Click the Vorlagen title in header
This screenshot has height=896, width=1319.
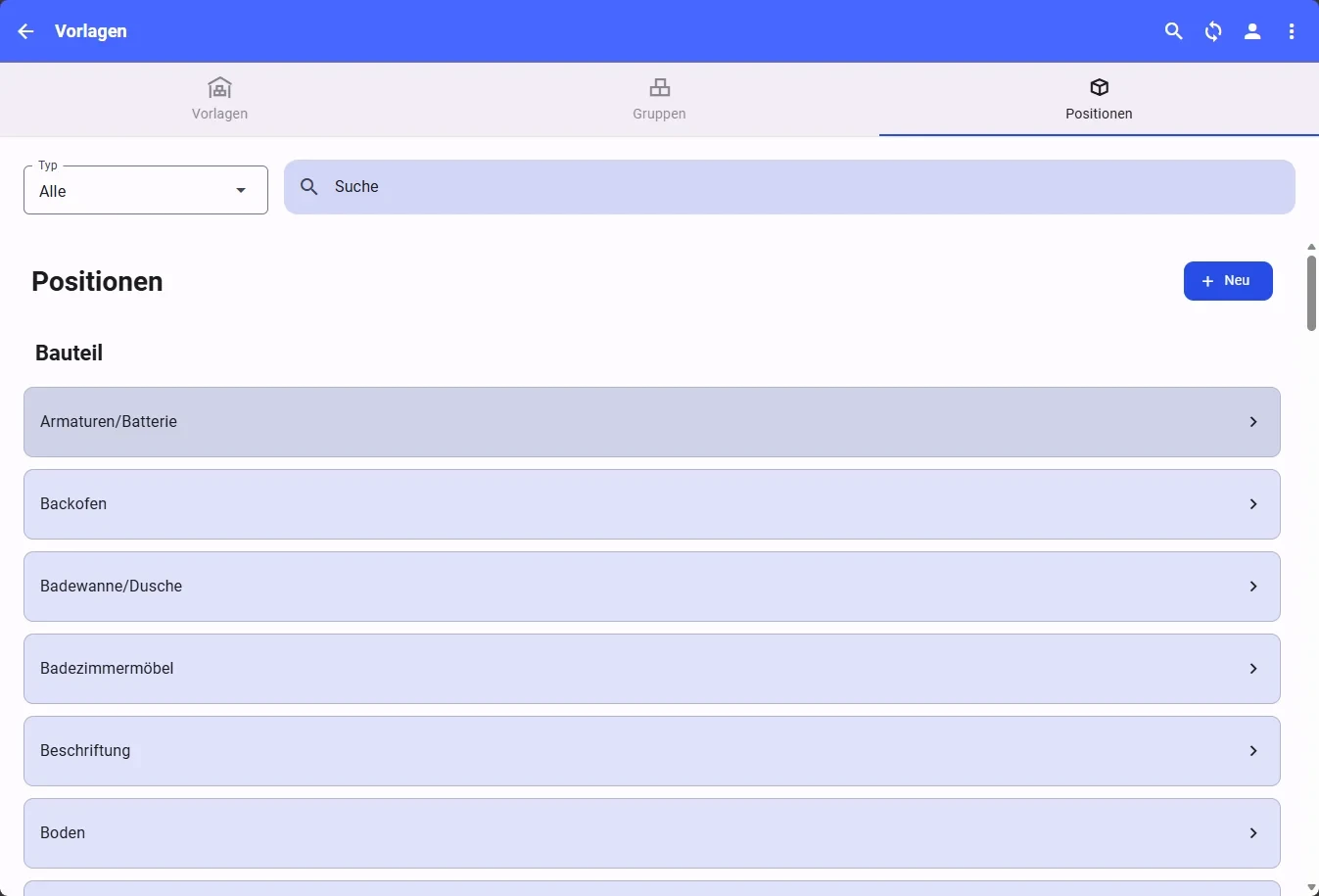pyautogui.click(x=91, y=31)
